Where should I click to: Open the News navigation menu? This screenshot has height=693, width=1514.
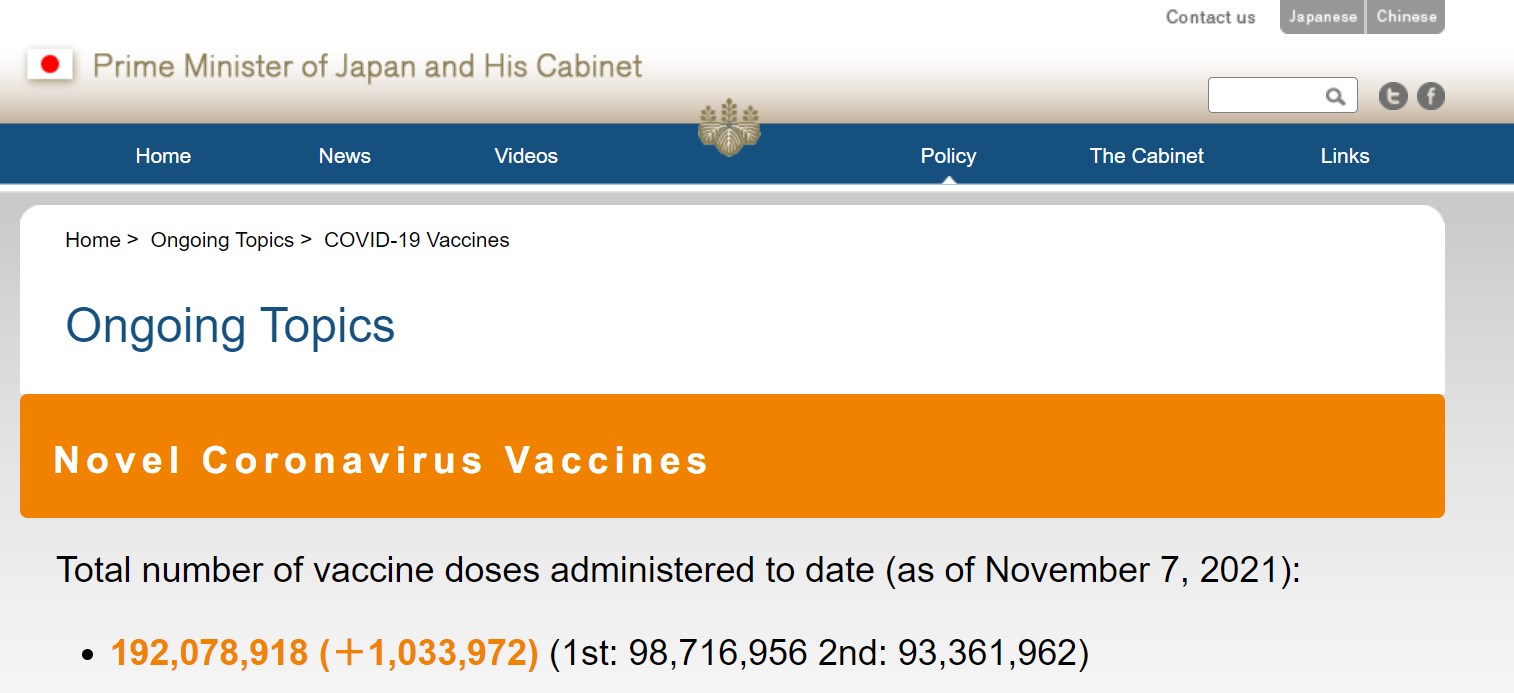point(344,156)
